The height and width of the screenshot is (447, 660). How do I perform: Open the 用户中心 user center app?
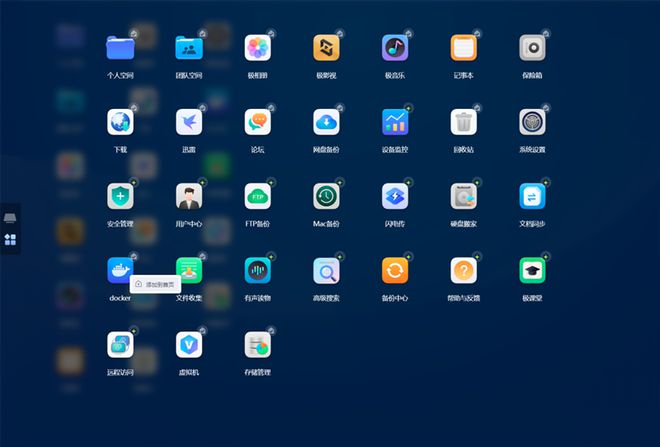(x=189, y=196)
